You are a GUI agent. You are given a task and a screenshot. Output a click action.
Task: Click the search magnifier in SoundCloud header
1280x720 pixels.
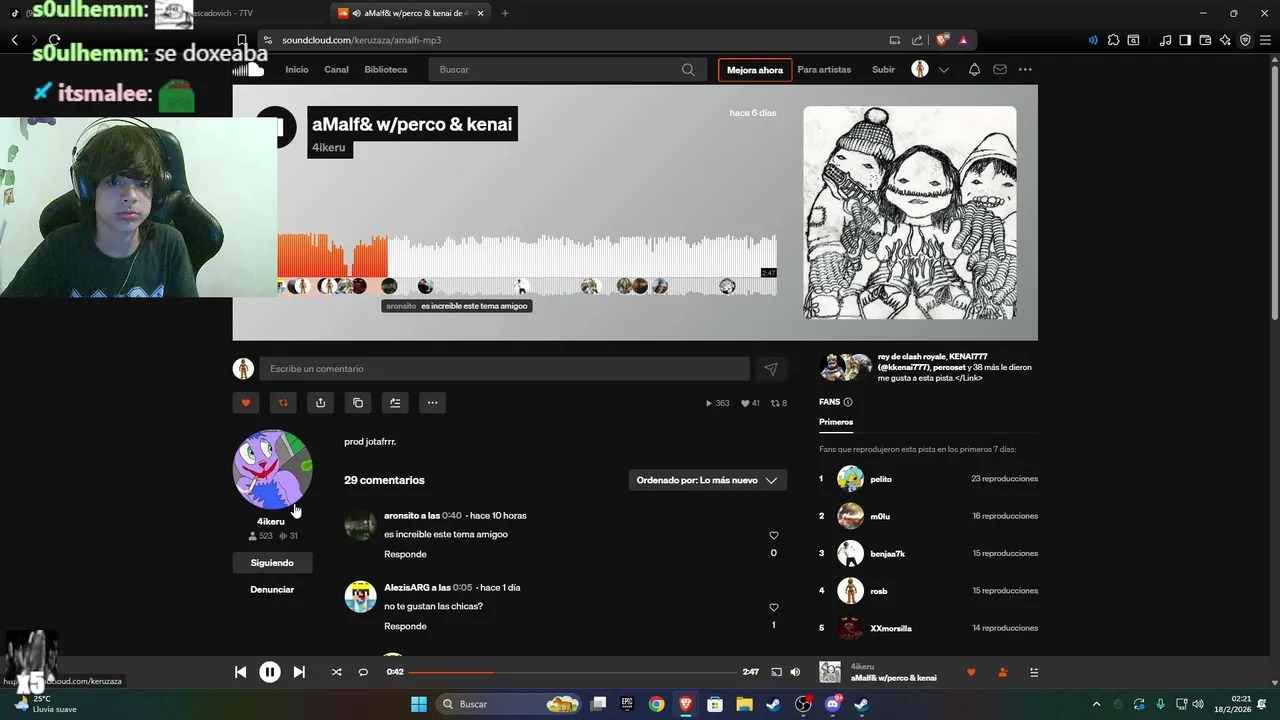click(688, 70)
